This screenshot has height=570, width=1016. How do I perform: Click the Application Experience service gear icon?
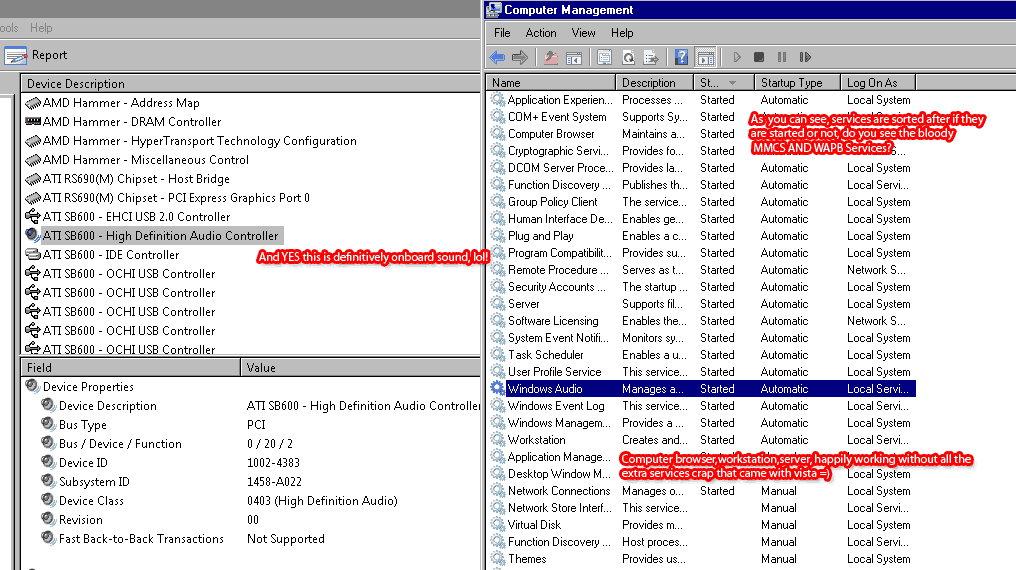pos(497,99)
